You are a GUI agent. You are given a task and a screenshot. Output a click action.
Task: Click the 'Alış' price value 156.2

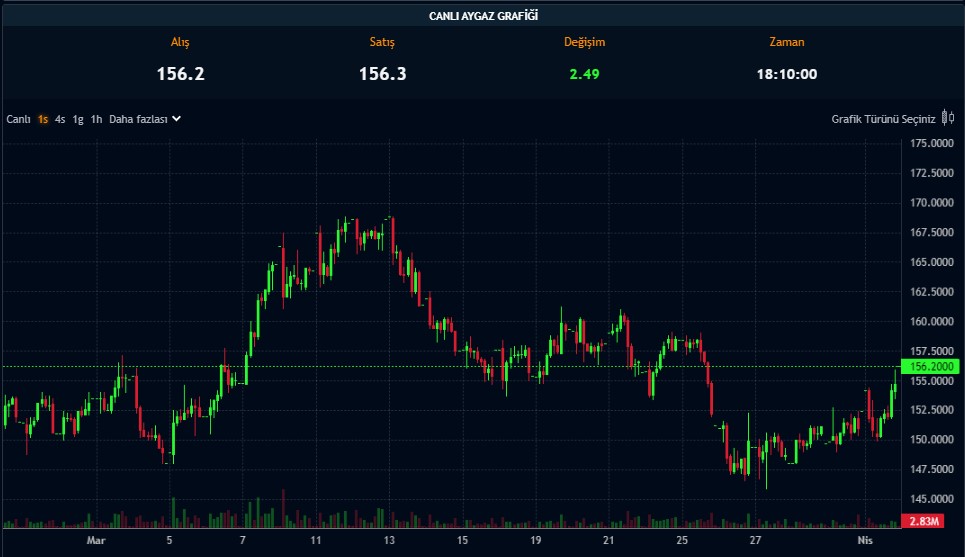(x=180, y=74)
